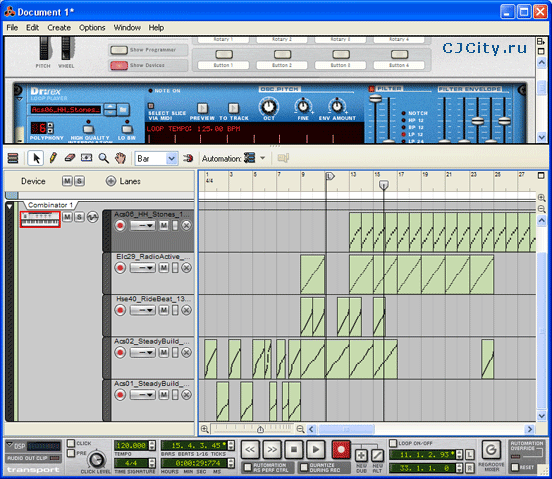The image size is (552, 479).
Task: Open the File menu
Action: (x=12, y=27)
